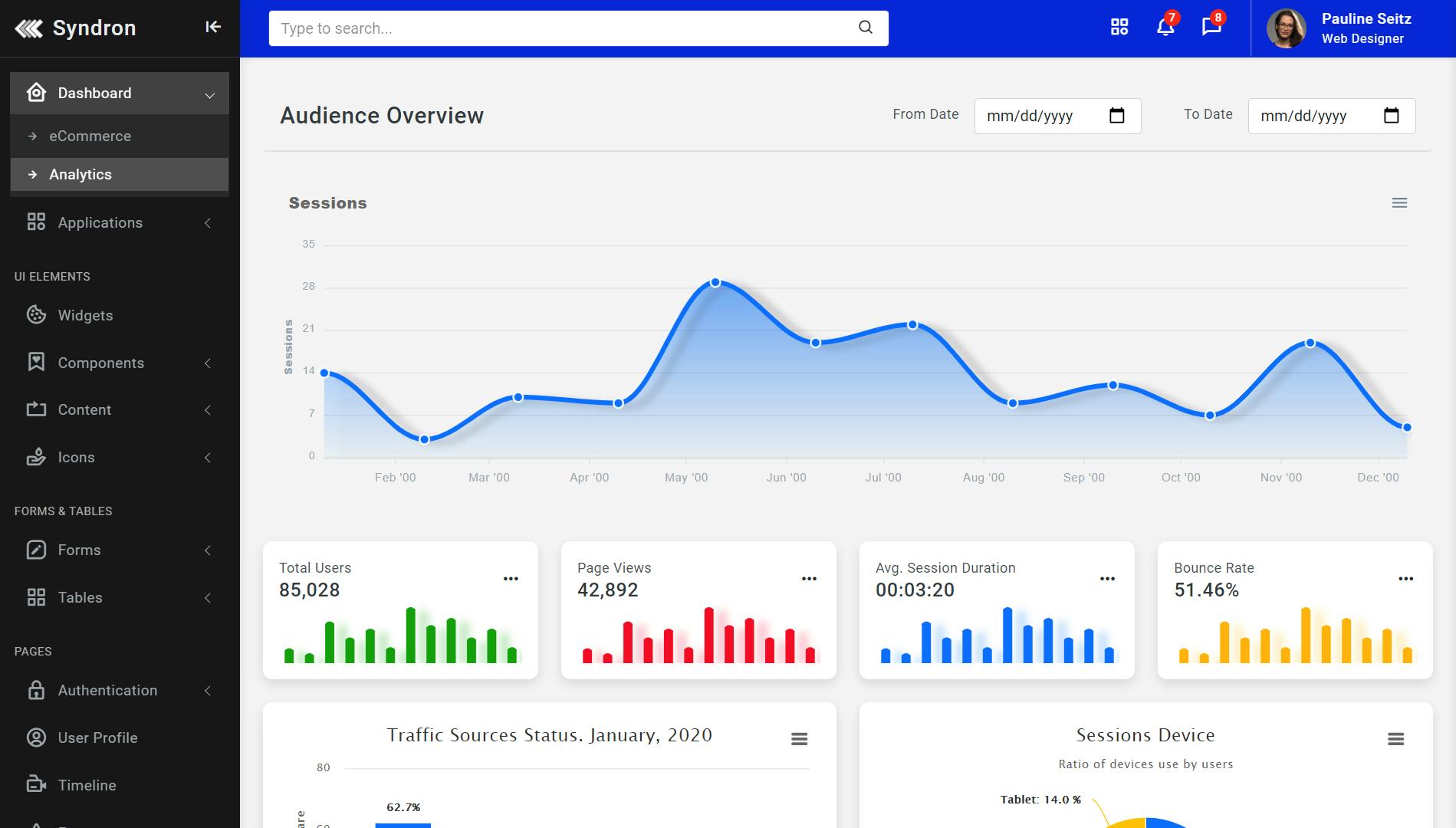Image resolution: width=1456 pixels, height=828 pixels.
Task: Click the Tables grid icon
Action: pyautogui.click(x=36, y=597)
